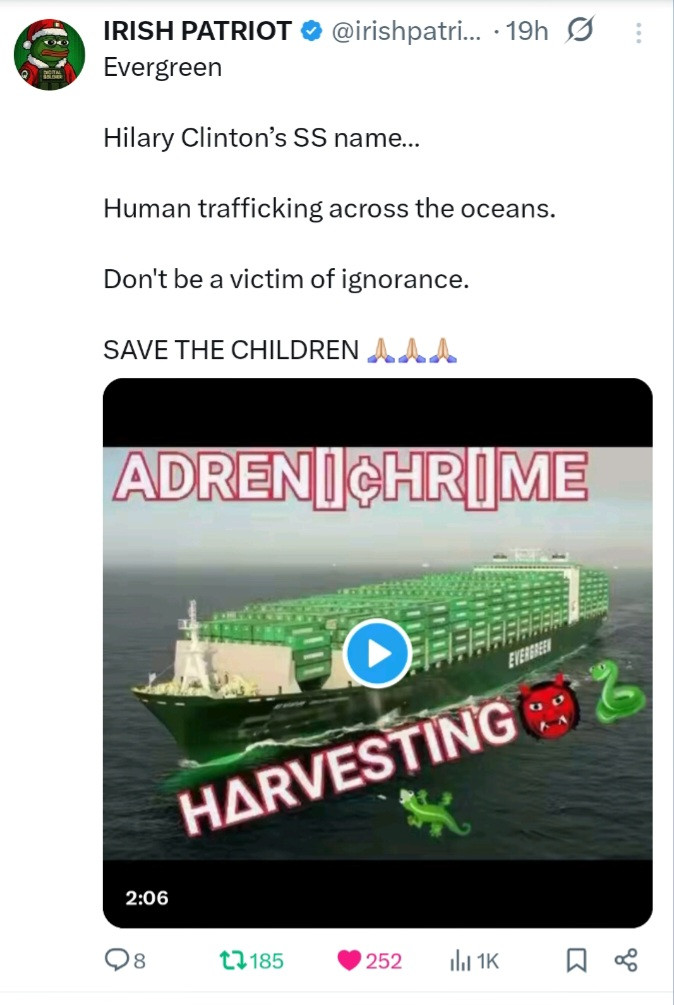Open IRISH PATRIOT display name profile
The image size is (674, 1005).
tap(197, 31)
